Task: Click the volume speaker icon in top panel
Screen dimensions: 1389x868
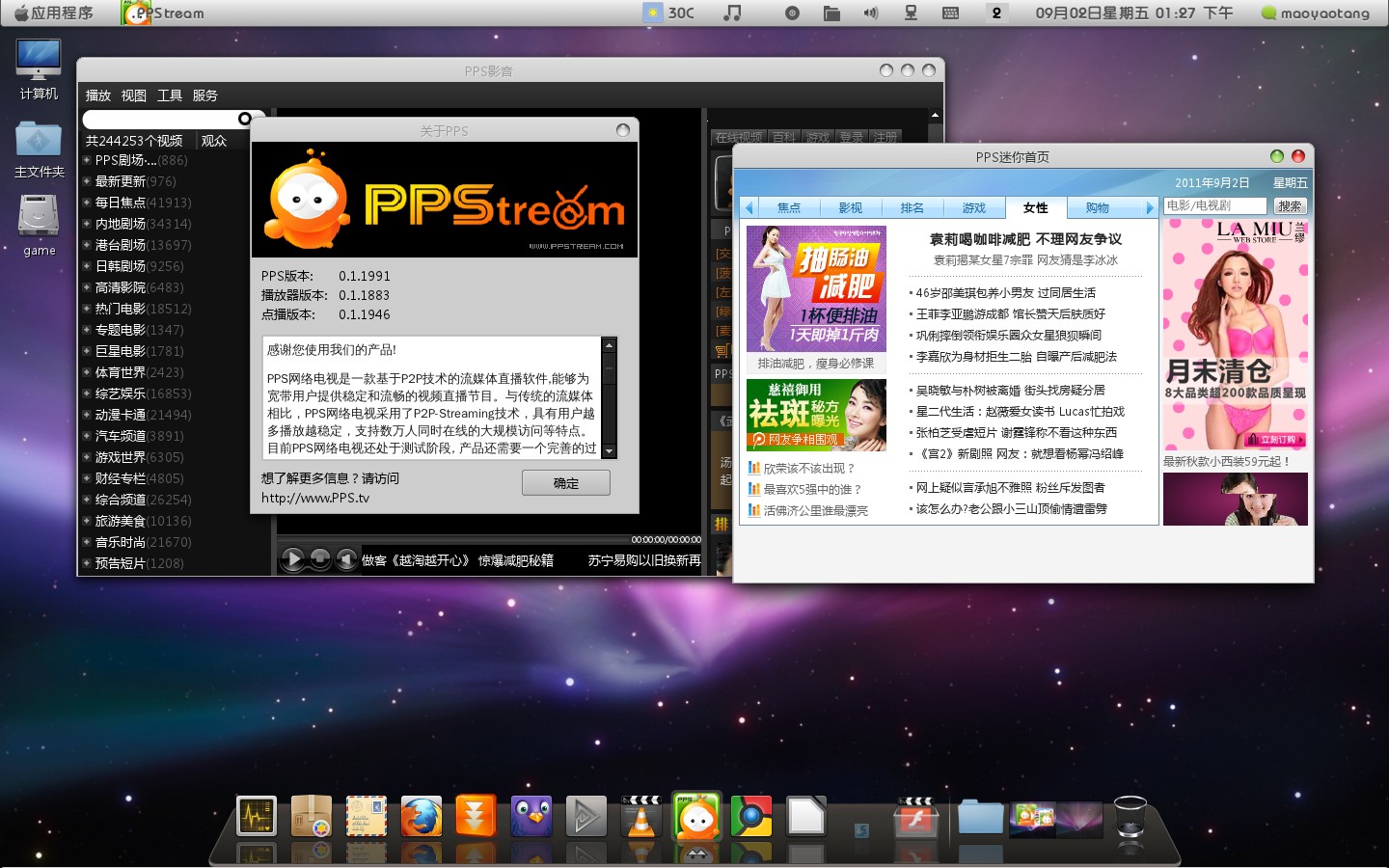Action: coord(871,13)
